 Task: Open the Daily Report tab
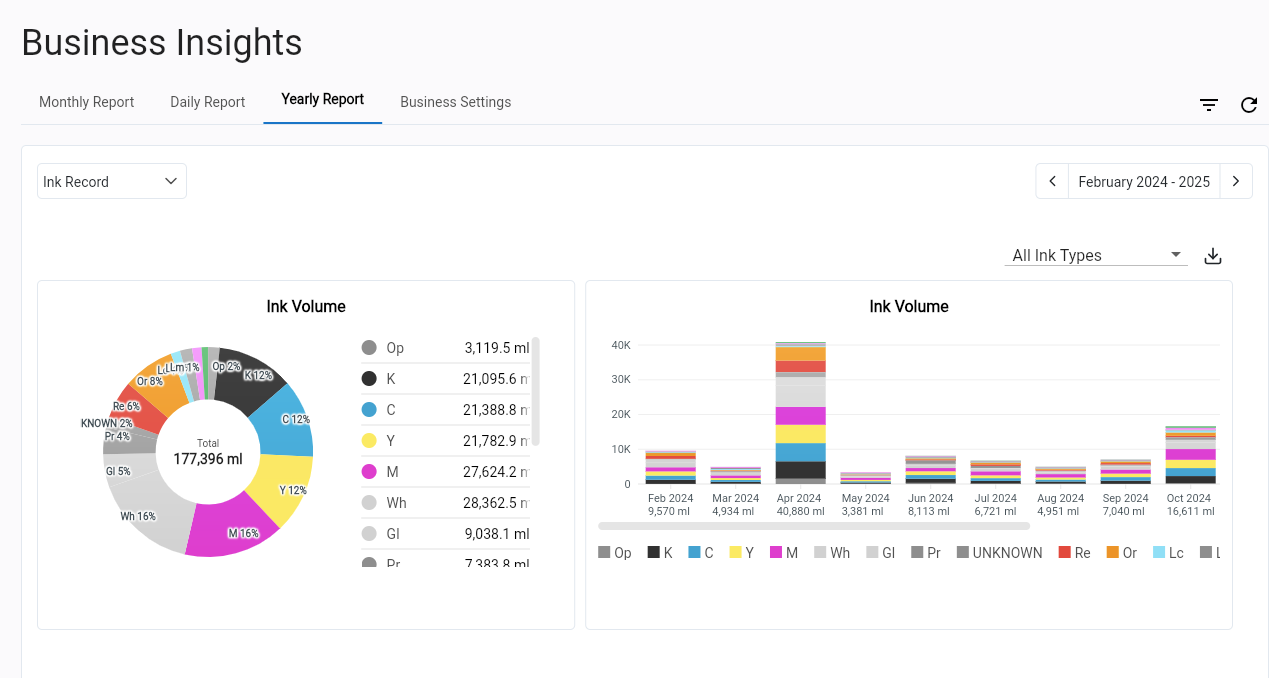[208, 102]
